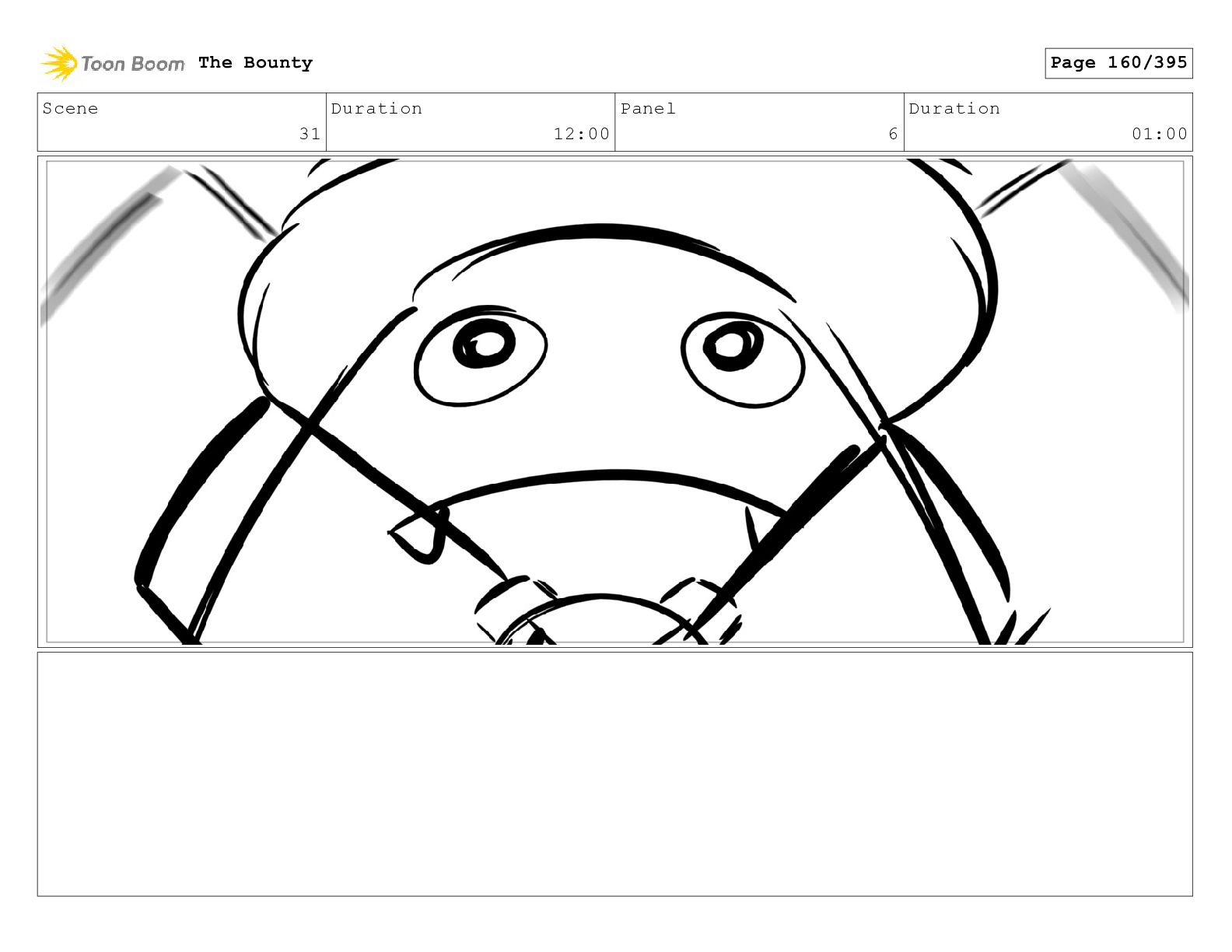Select the title text "The Bounty"
The image size is (1232, 952).
click(255, 63)
